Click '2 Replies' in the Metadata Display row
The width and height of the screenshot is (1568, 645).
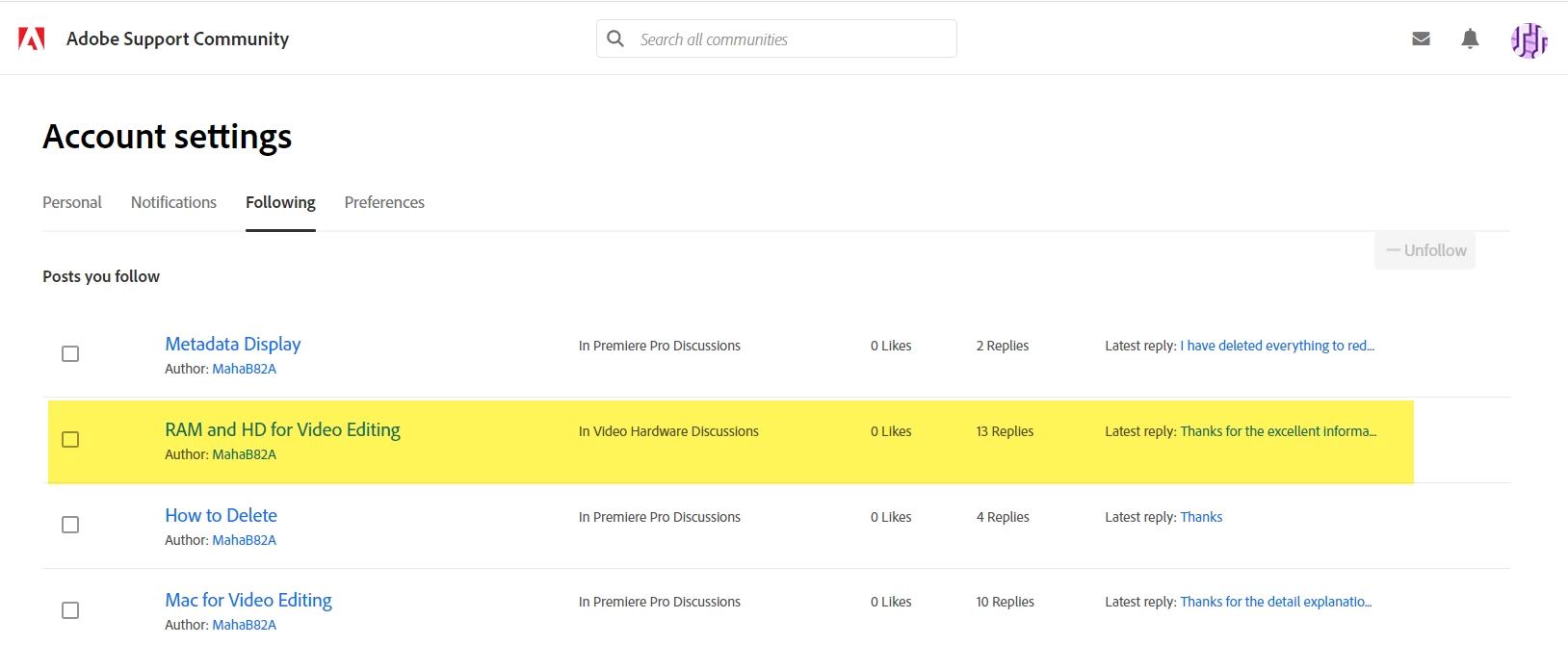click(x=1003, y=346)
